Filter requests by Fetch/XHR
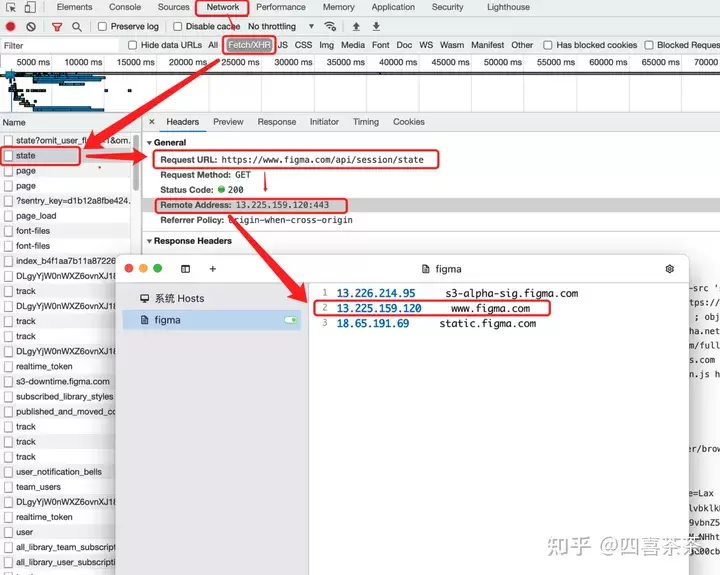The height and width of the screenshot is (575, 720). [x=249, y=45]
